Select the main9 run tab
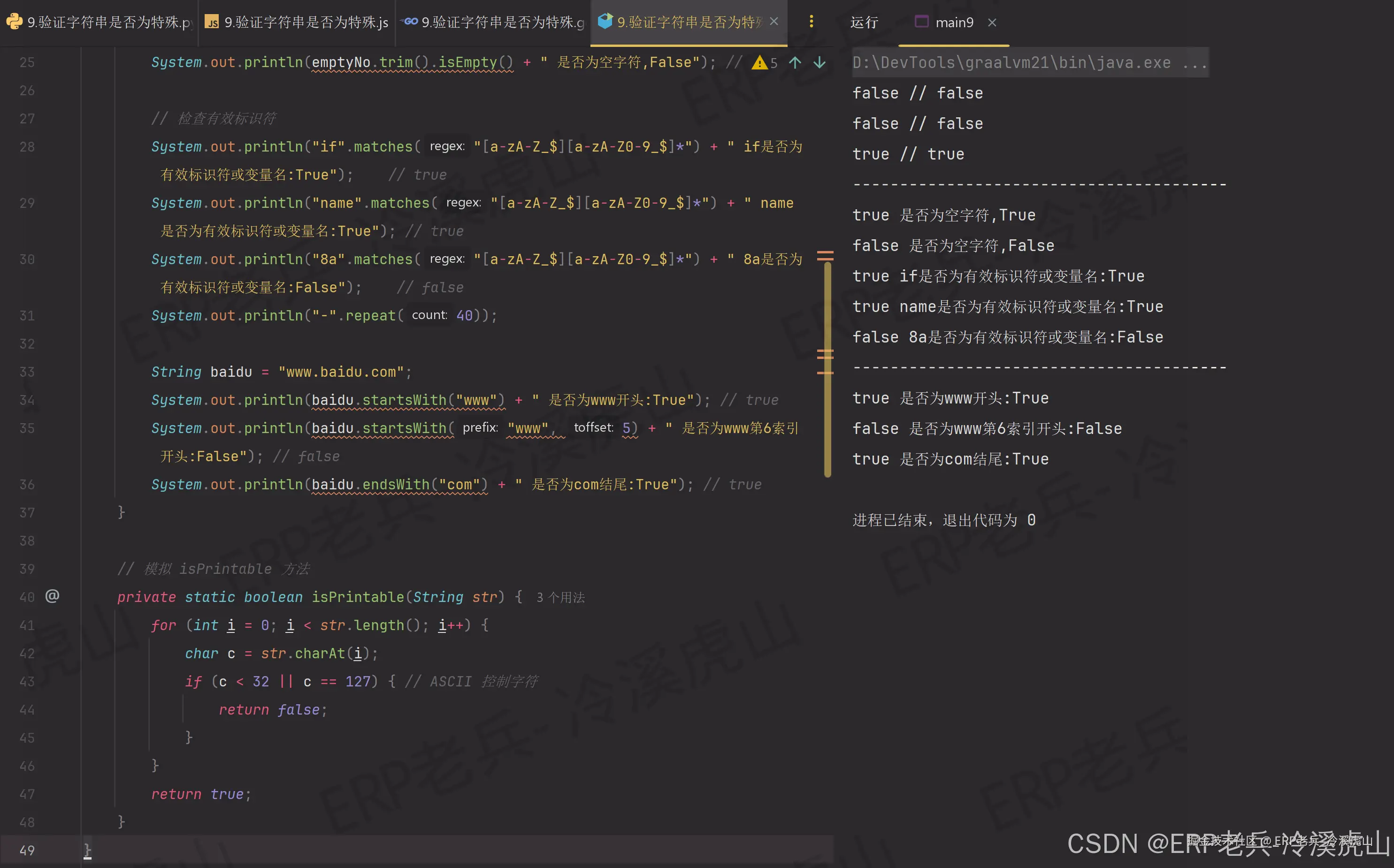1394x868 pixels. [954, 23]
